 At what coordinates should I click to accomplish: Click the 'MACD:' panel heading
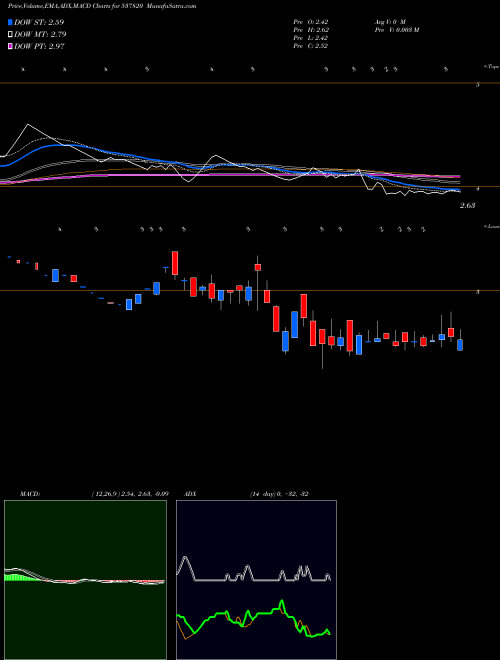point(30,494)
